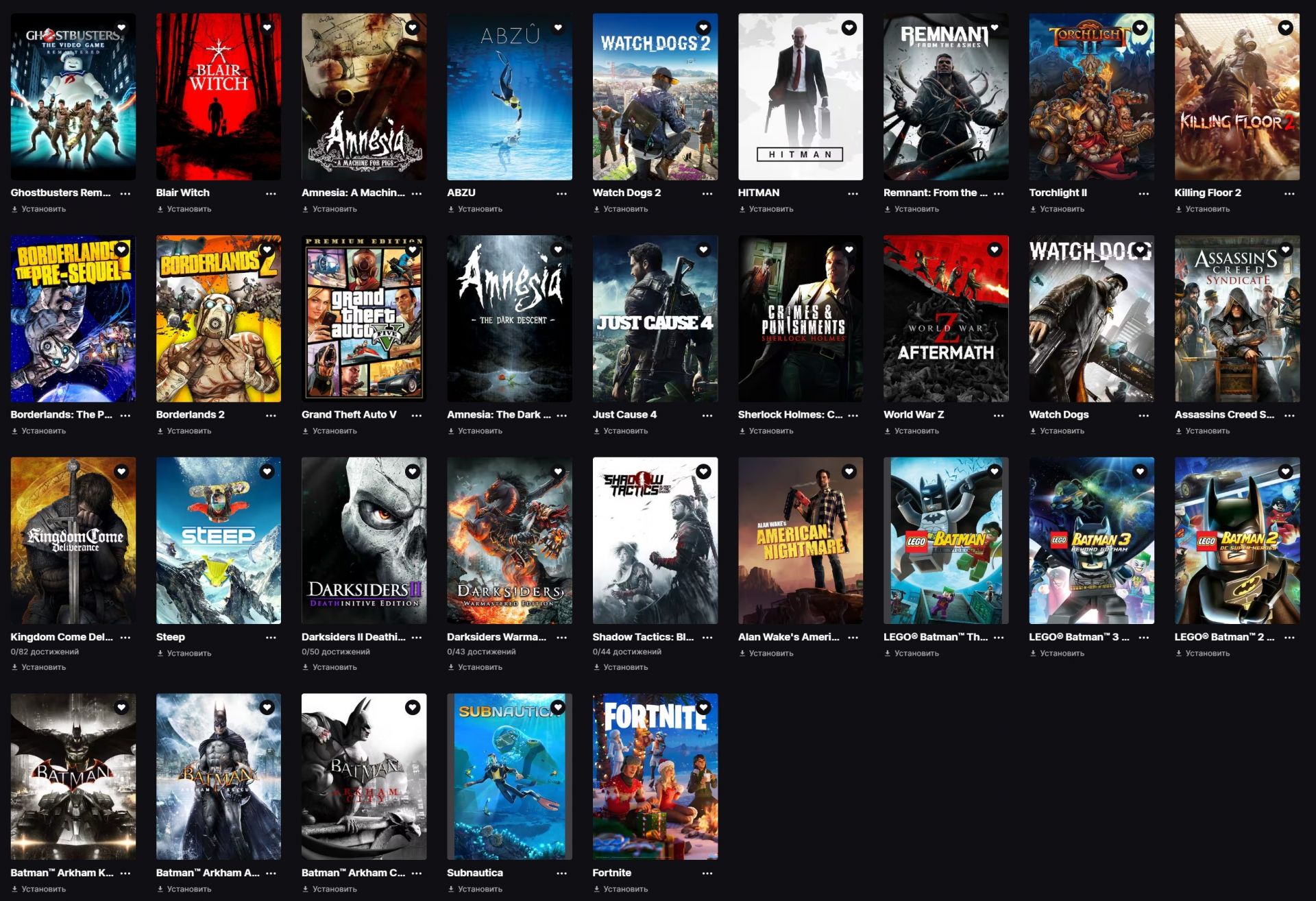Open three-dots menu for Grand Theft Auto V
The image size is (1316, 901).
tap(416, 415)
